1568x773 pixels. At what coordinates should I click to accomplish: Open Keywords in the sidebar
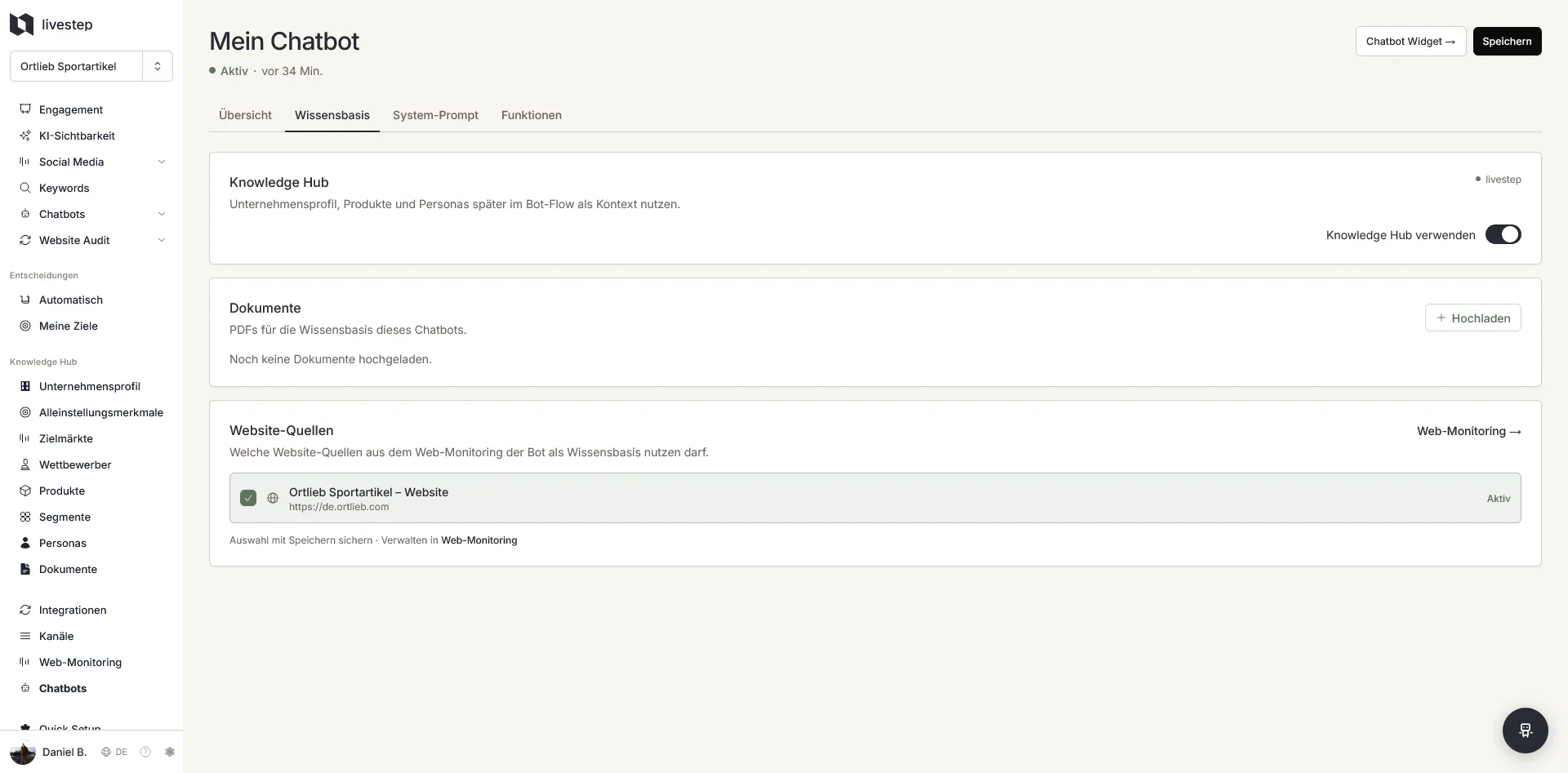65,188
